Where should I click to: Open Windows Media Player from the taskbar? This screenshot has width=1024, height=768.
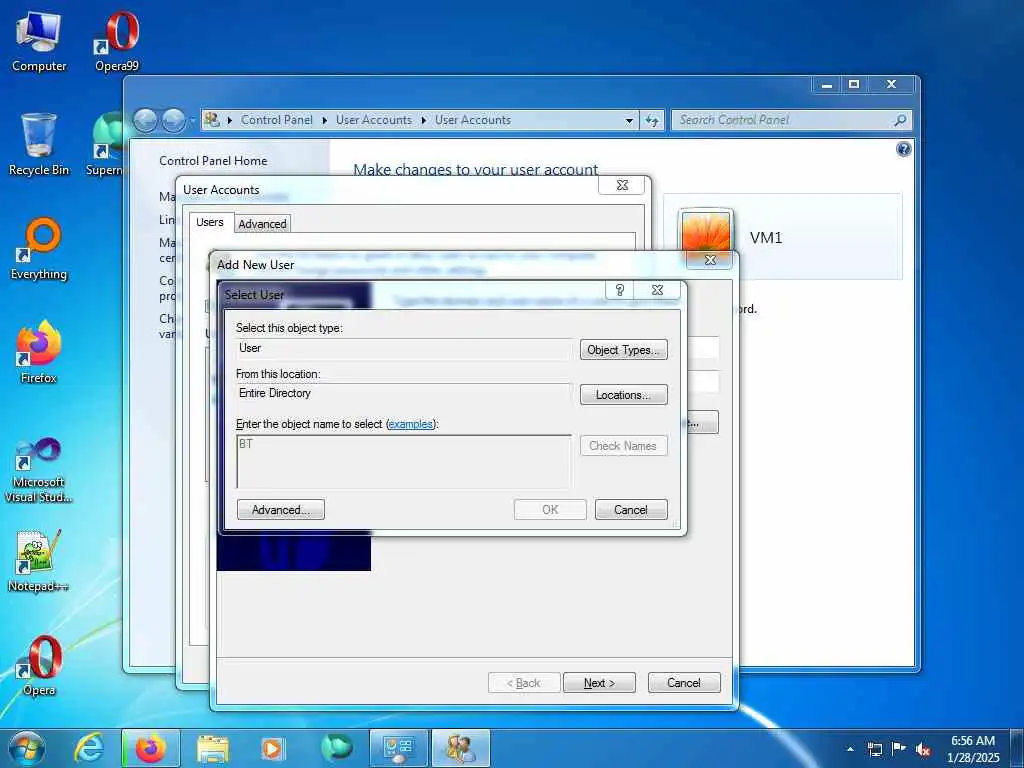(273, 748)
